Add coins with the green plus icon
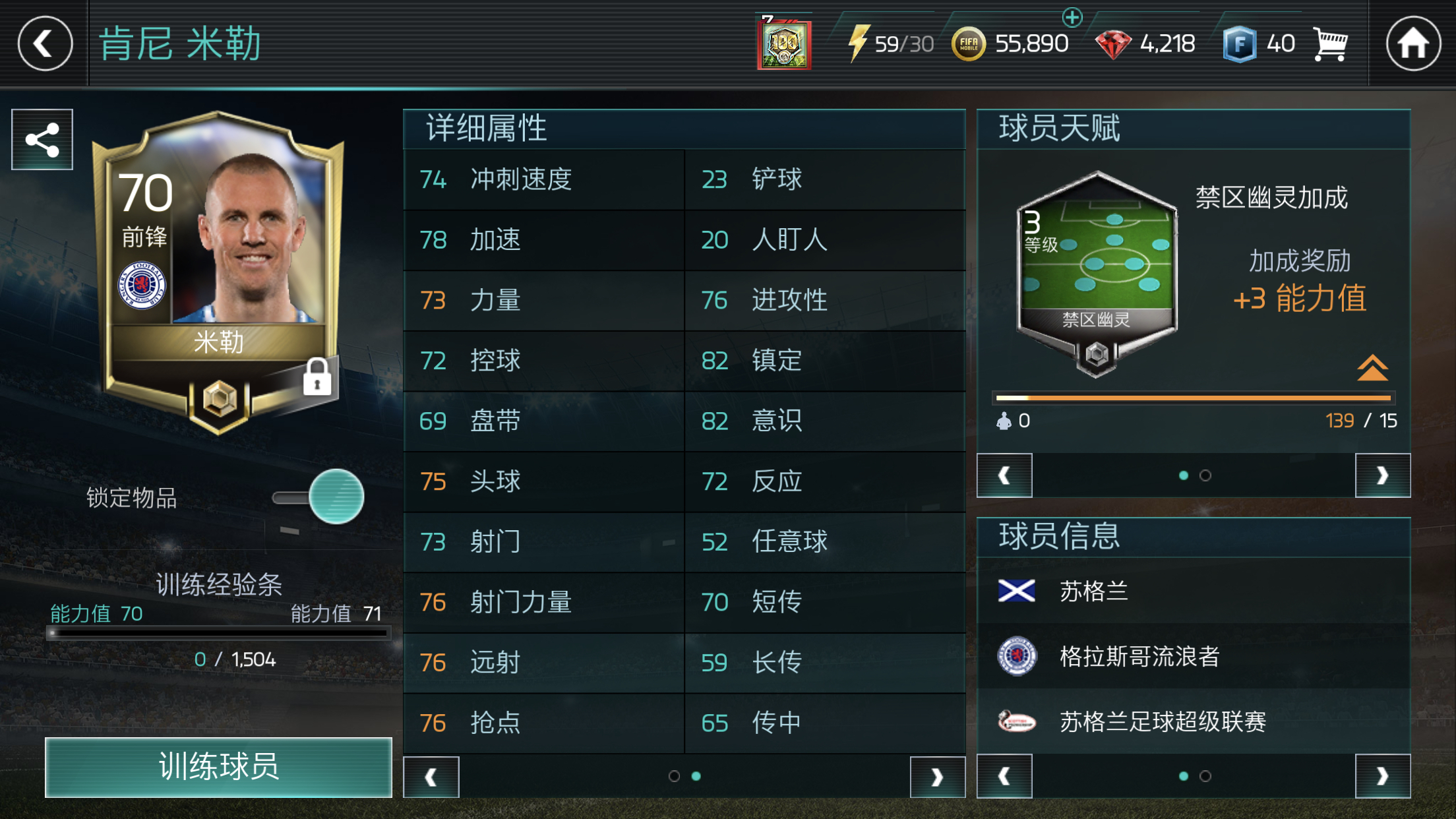The width and height of the screenshot is (1456, 819). coord(1072,17)
